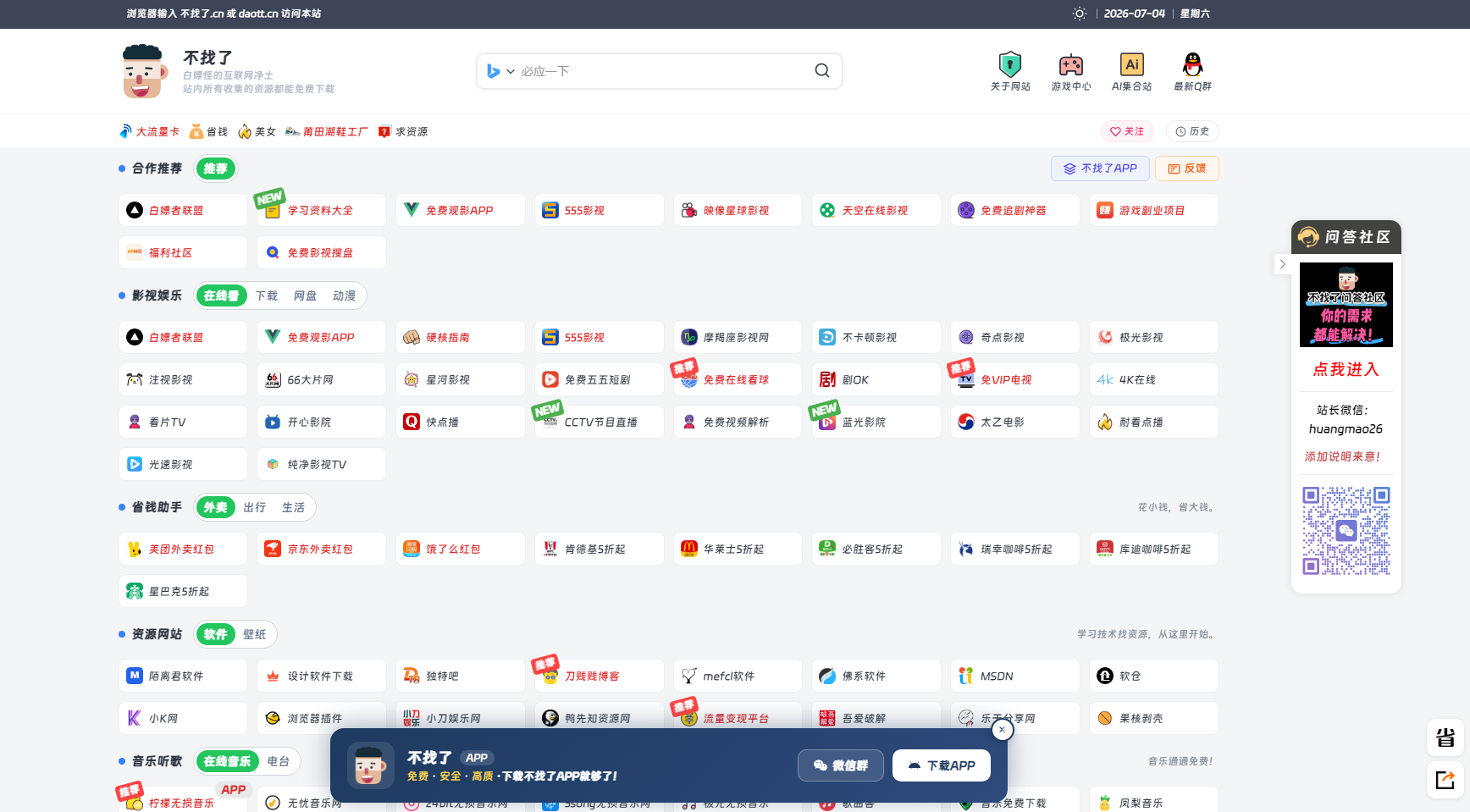Click the 省 floating side button

(x=1445, y=737)
